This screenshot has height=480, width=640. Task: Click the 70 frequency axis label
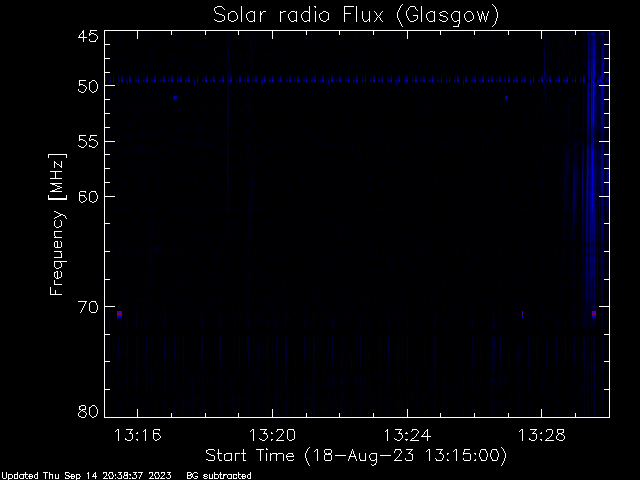pos(88,307)
